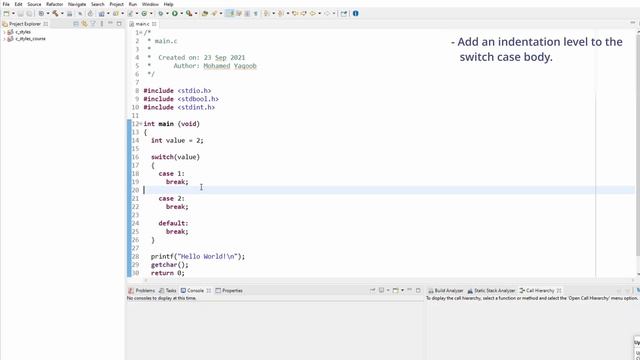Collapse the main function fold at line 12

[x=141, y=124]
